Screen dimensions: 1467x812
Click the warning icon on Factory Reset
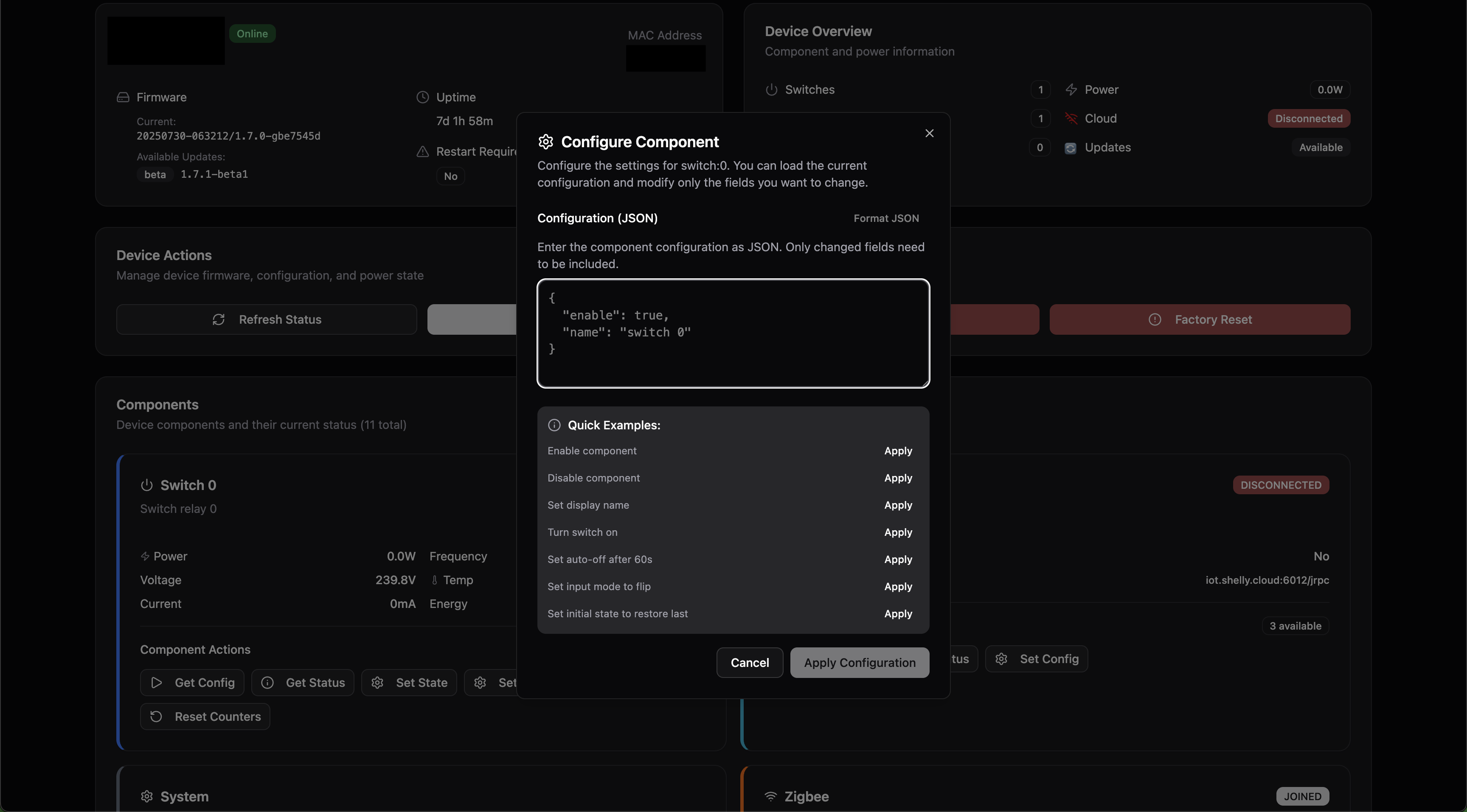(x=1154, y=320)
